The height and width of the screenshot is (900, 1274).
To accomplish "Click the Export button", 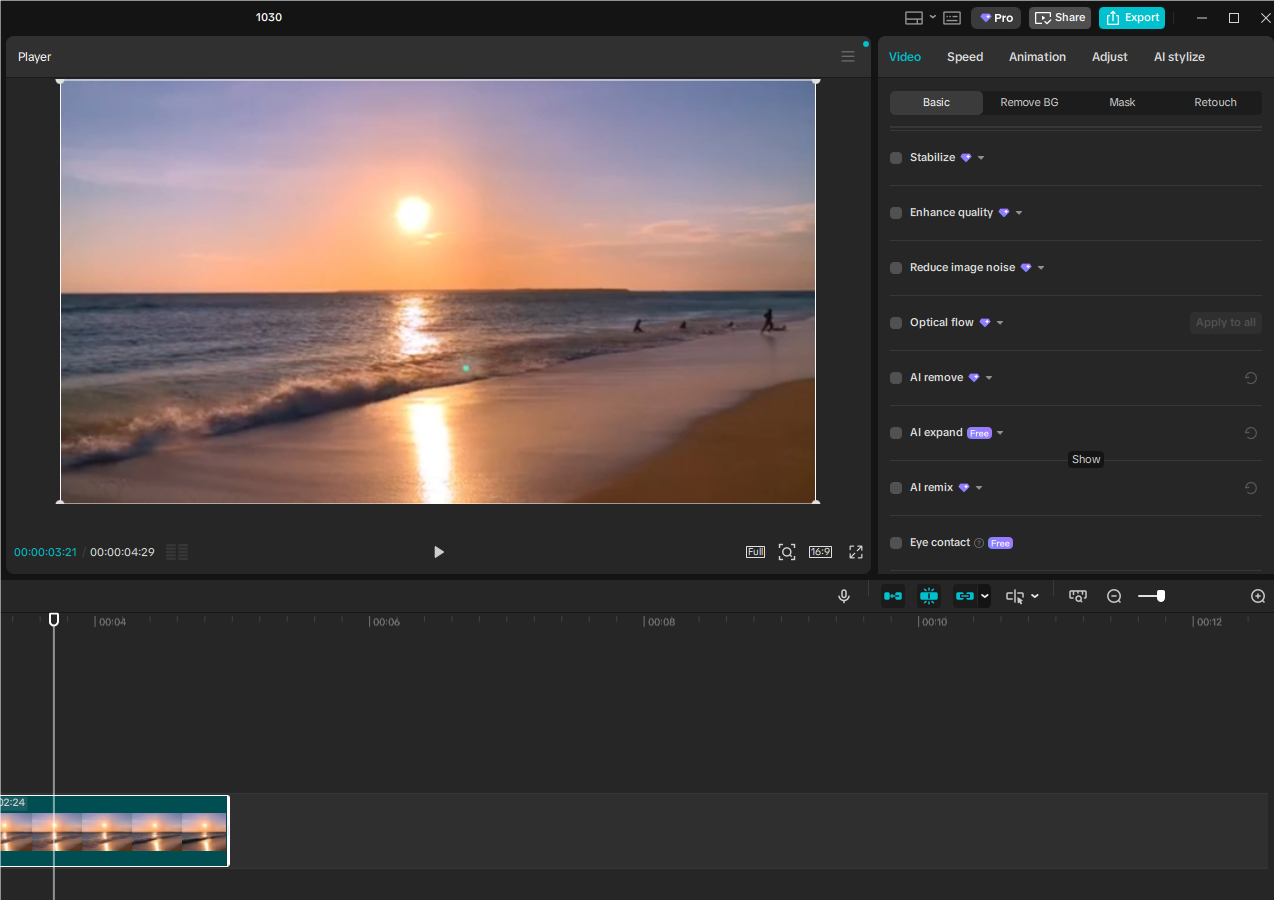I will (x=1131, y=17).
